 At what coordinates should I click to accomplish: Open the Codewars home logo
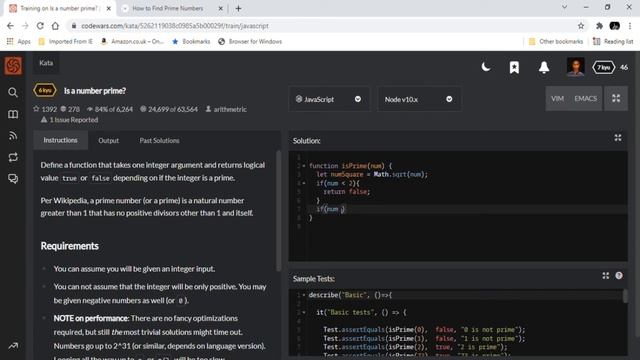point(13,66)
